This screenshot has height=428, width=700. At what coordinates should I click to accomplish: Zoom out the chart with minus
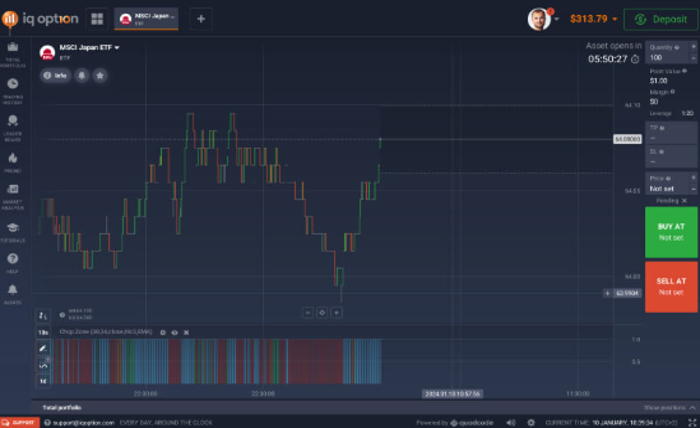coord(307,313)
